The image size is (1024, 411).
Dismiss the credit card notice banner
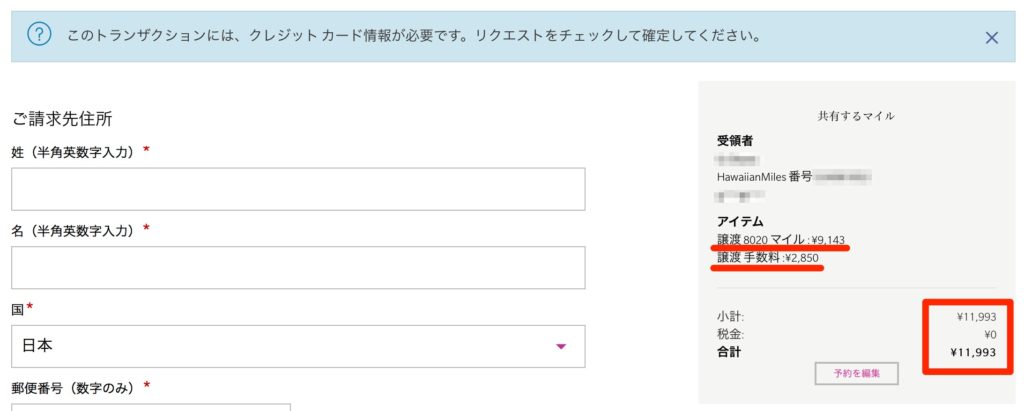(x=991, y=38)
